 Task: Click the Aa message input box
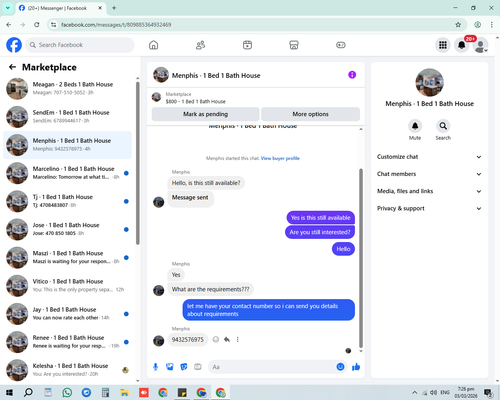[x=272, y=367]
